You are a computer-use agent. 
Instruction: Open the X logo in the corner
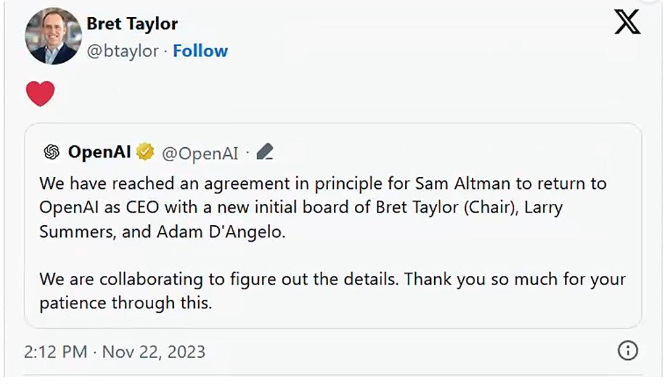pos(627,22)
